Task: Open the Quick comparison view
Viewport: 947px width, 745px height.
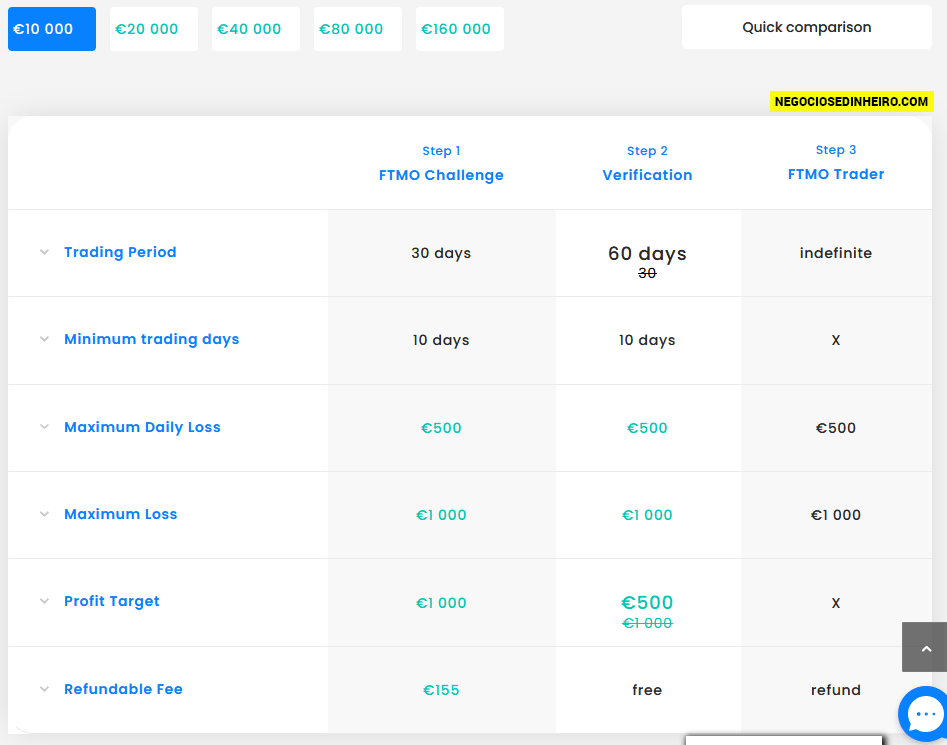Action: pos(807,27)
